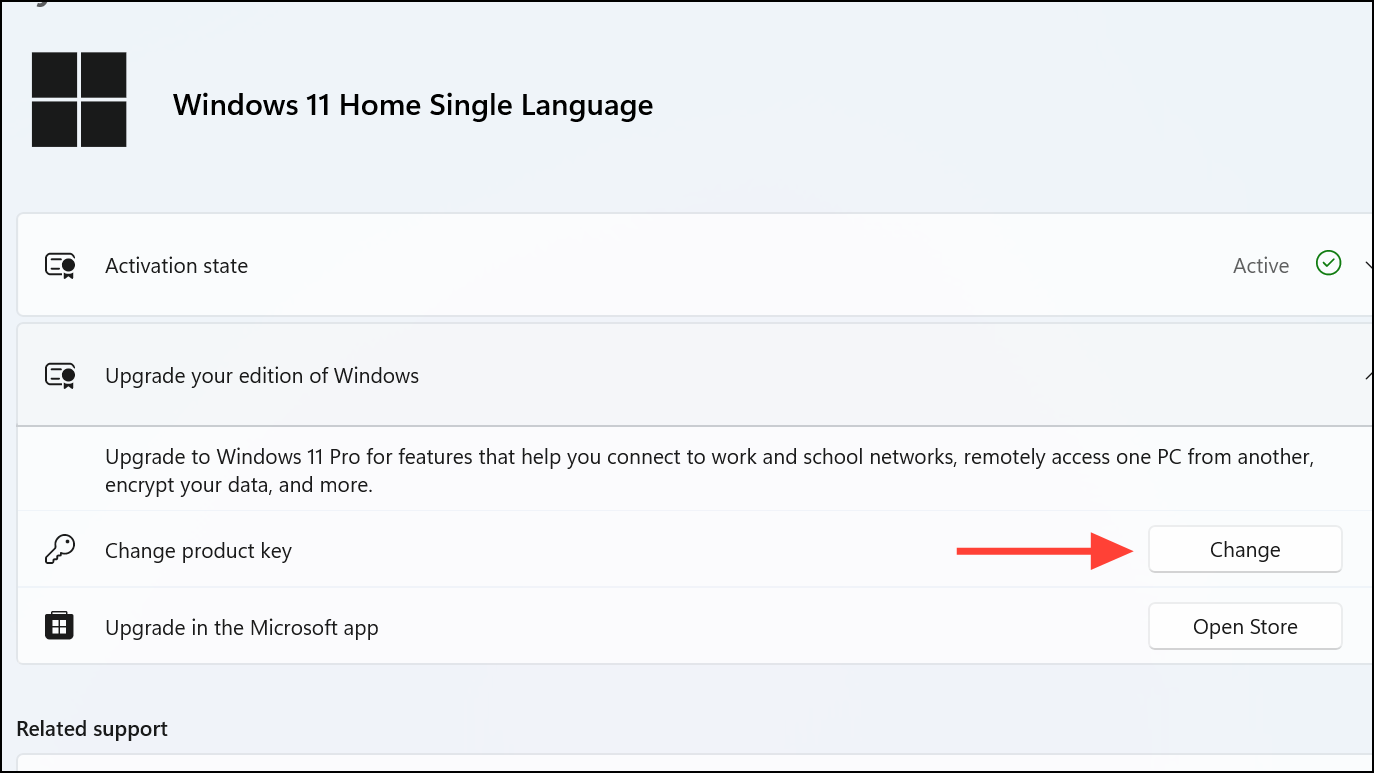Click the Windows logo icon
This screenshot has height=773, width=1374.
[x=79, y=100]
